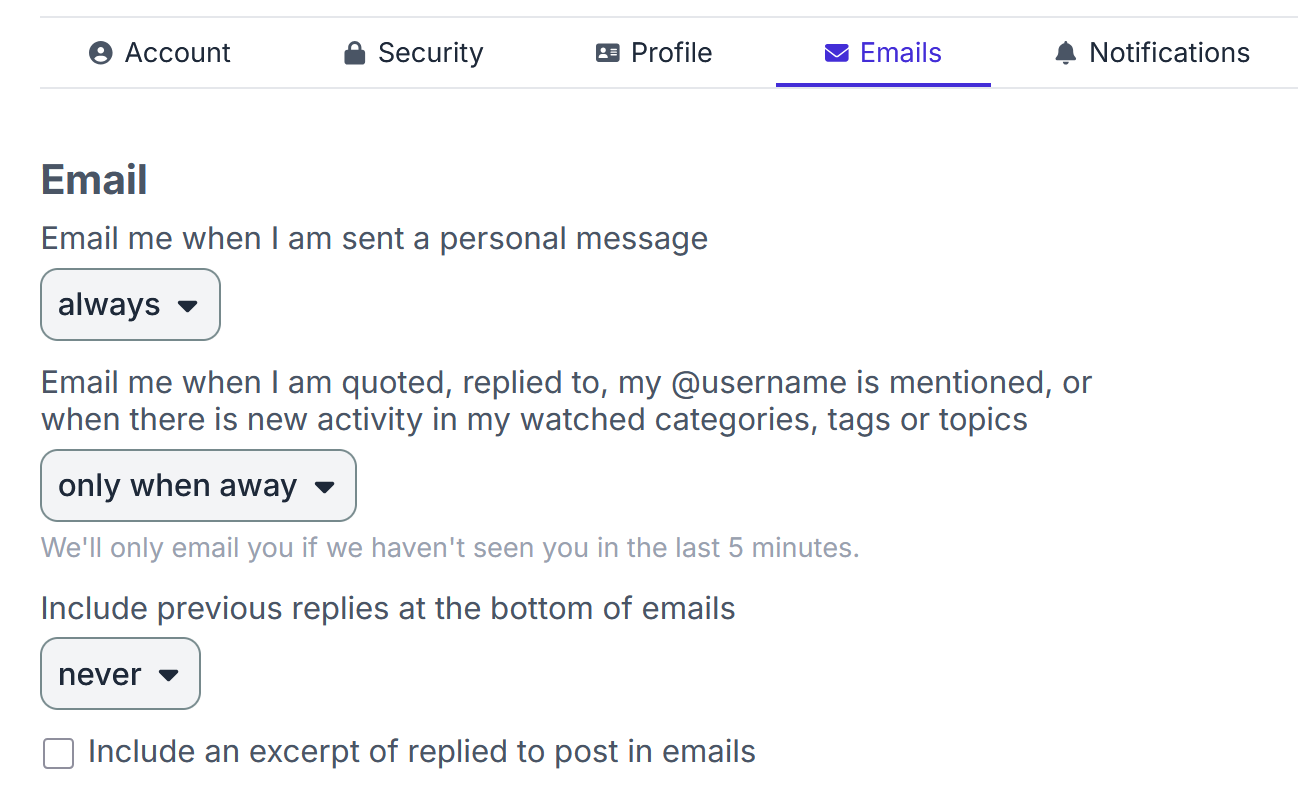Click the ID card icon beside Profile
This screenshot has width=1298, height=788.
[607, 53]
